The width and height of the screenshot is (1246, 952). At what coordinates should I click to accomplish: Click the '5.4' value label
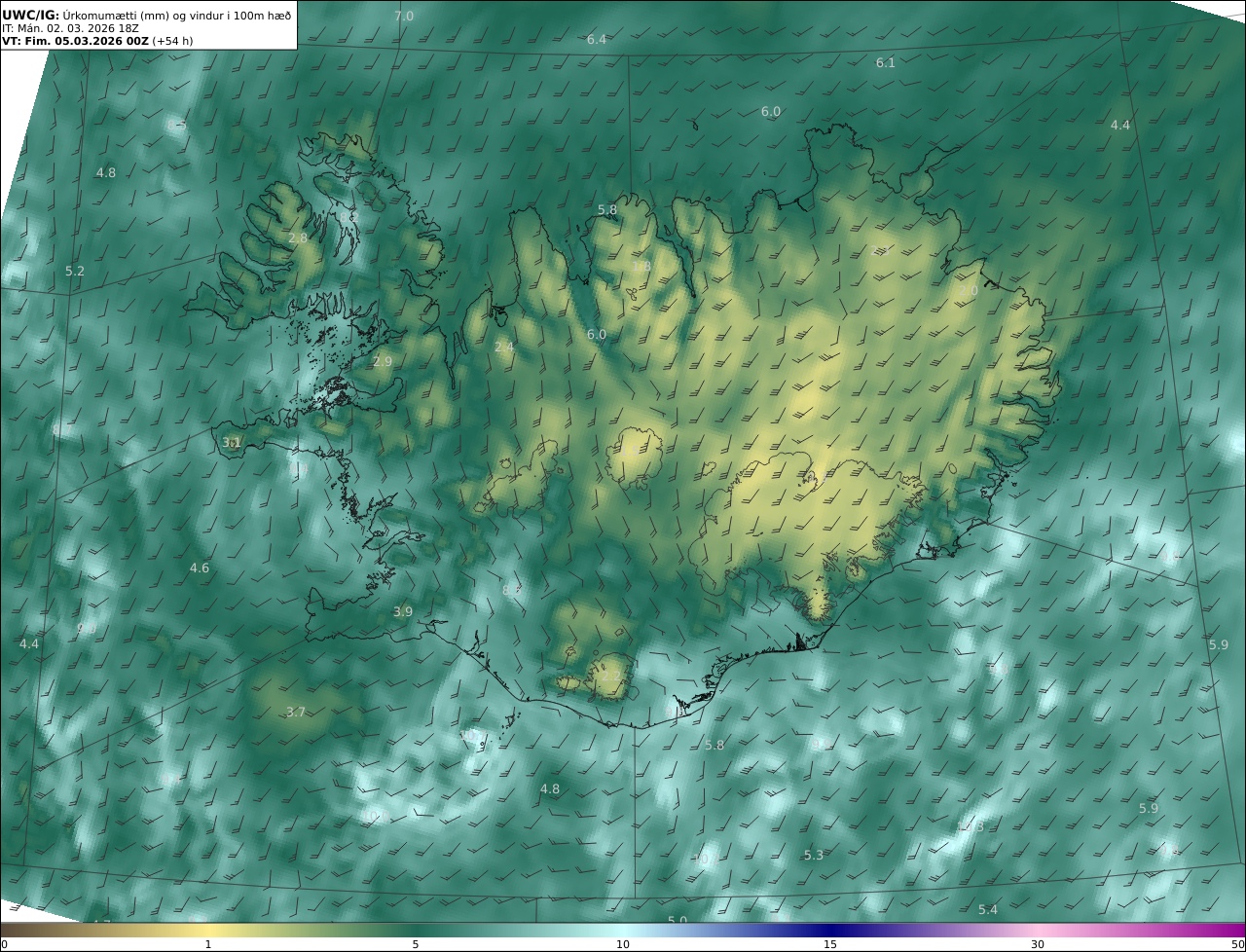[x=988, y=909]
